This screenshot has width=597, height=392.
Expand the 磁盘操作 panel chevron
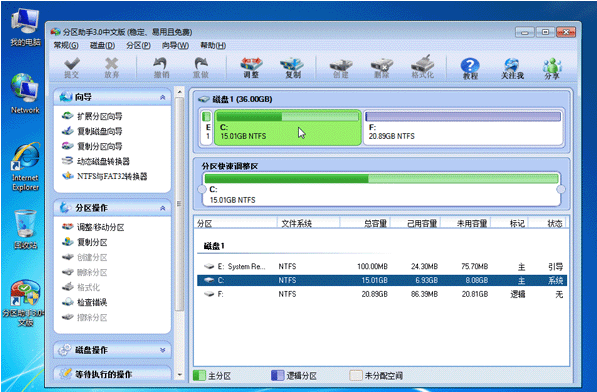point(163,350)
